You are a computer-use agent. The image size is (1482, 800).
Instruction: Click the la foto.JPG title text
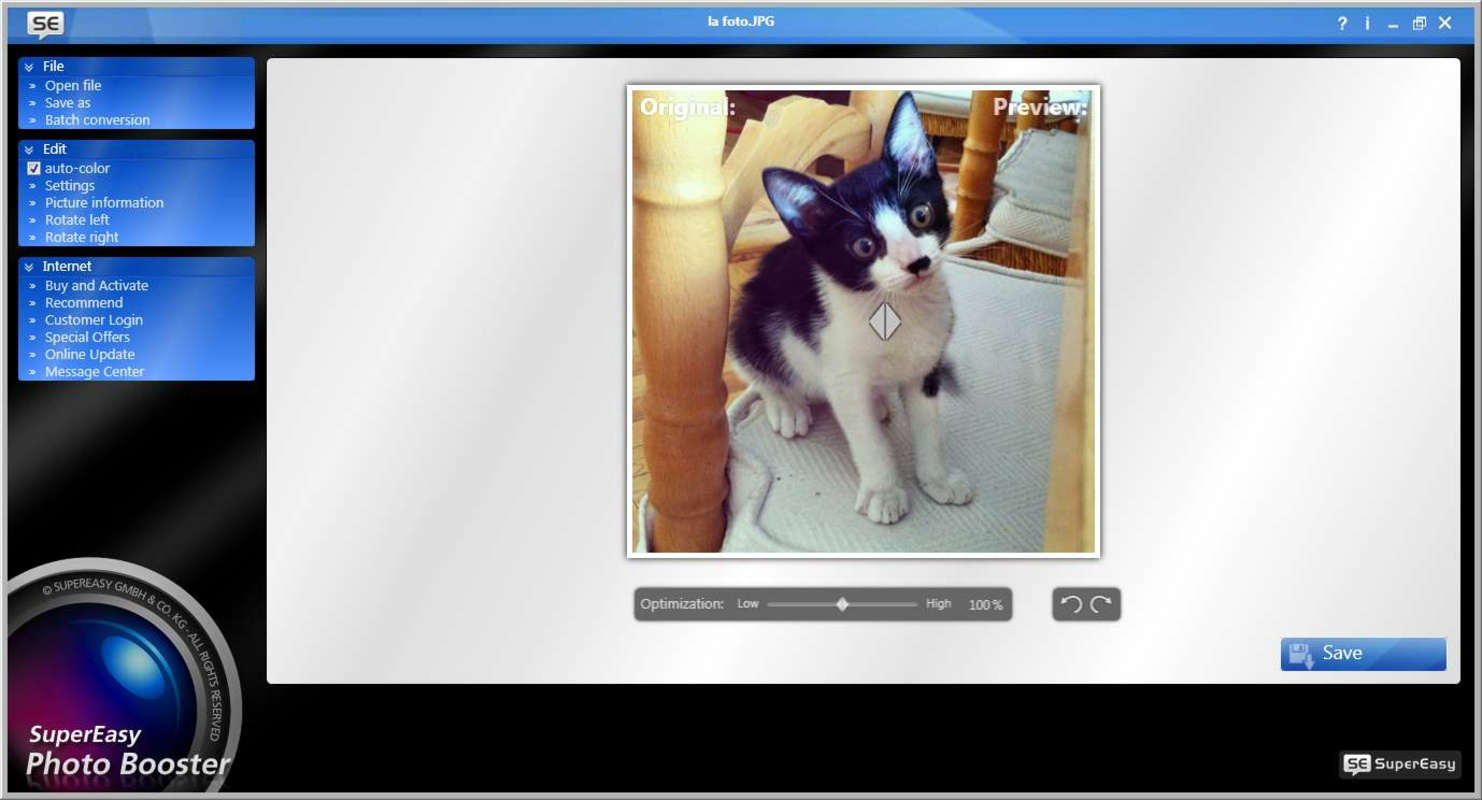click(x=741, y=21)
